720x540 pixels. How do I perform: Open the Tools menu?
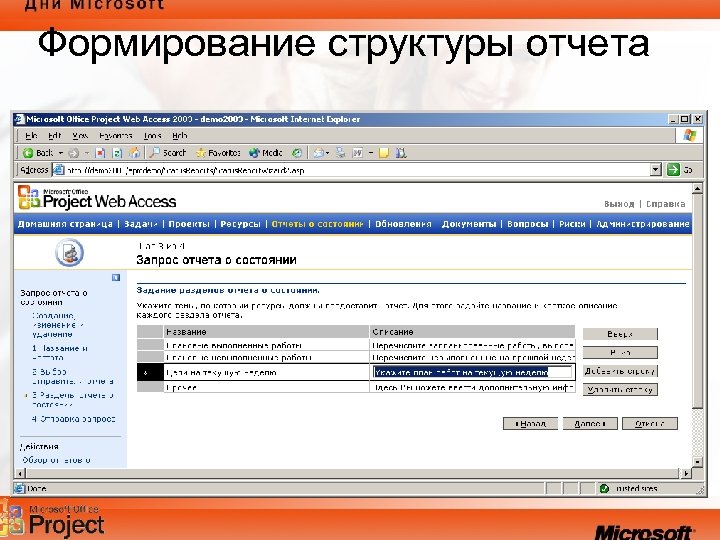[x=152, y=136]
